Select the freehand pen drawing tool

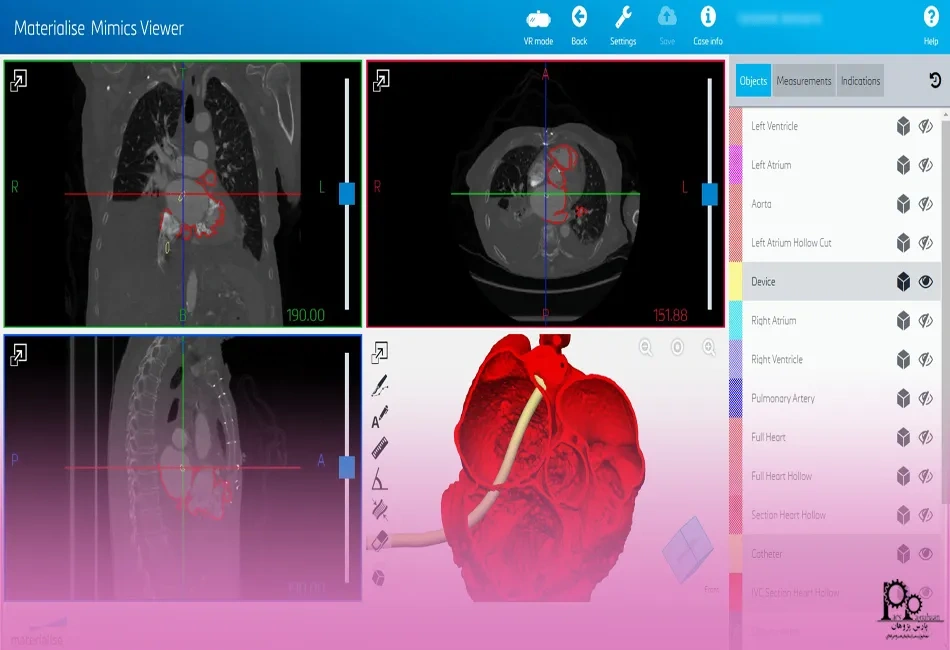379,385
